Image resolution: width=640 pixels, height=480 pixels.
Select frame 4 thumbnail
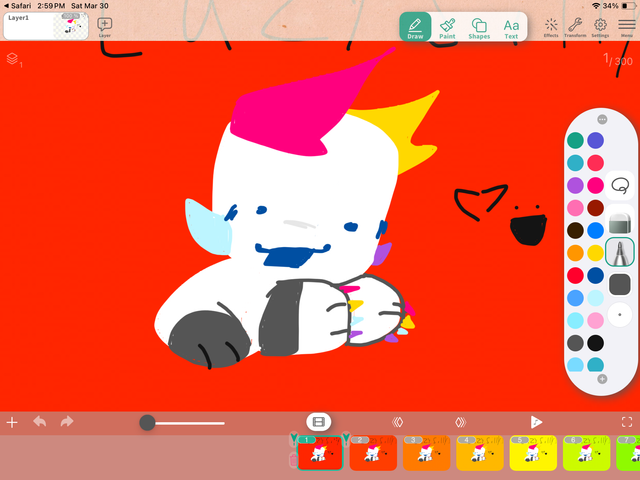point(480,453)
